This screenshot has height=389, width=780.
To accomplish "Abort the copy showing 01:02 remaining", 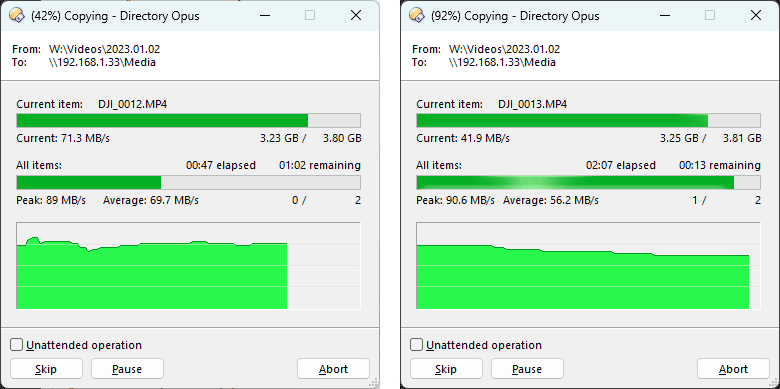I will click(333, 369).
